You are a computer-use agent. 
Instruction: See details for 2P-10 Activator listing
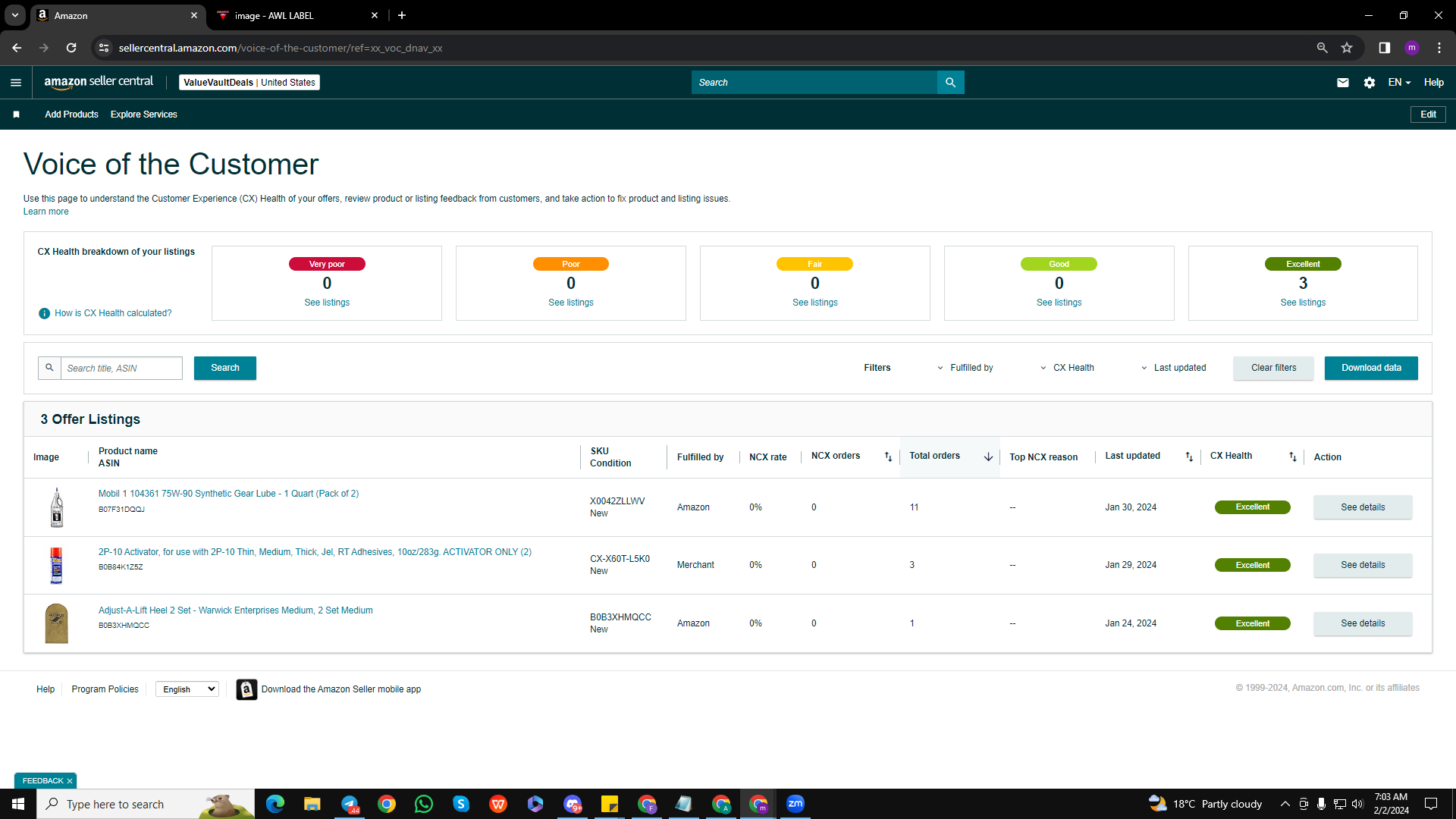click(x=1363, y=565)
